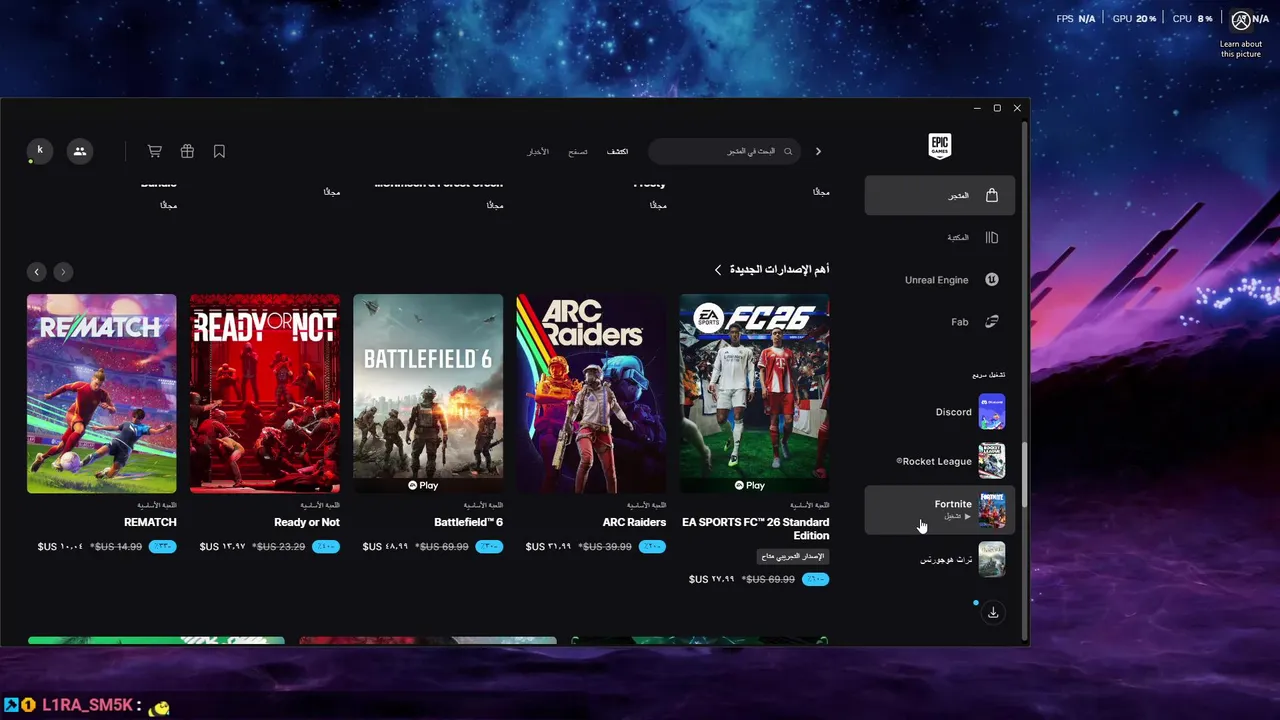Screen dimensions: 1280x720
Task: Click Ready or Not original price $US 23.29
Action: pyautogui.click(x=279, y=547)
